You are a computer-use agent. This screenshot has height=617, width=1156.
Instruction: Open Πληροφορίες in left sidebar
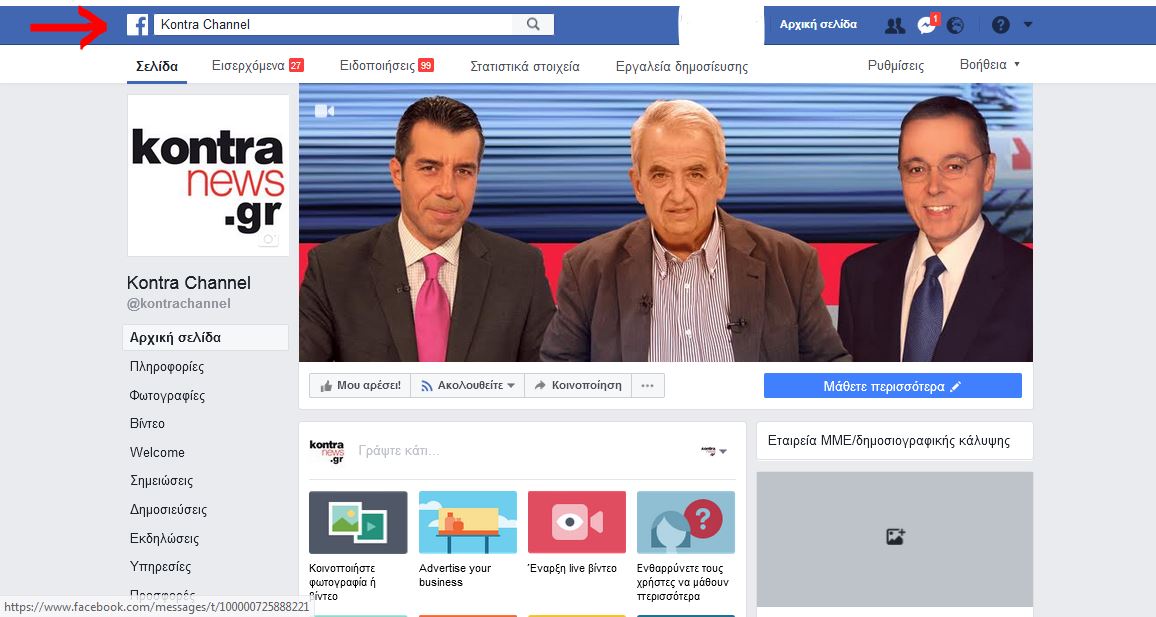167,366
